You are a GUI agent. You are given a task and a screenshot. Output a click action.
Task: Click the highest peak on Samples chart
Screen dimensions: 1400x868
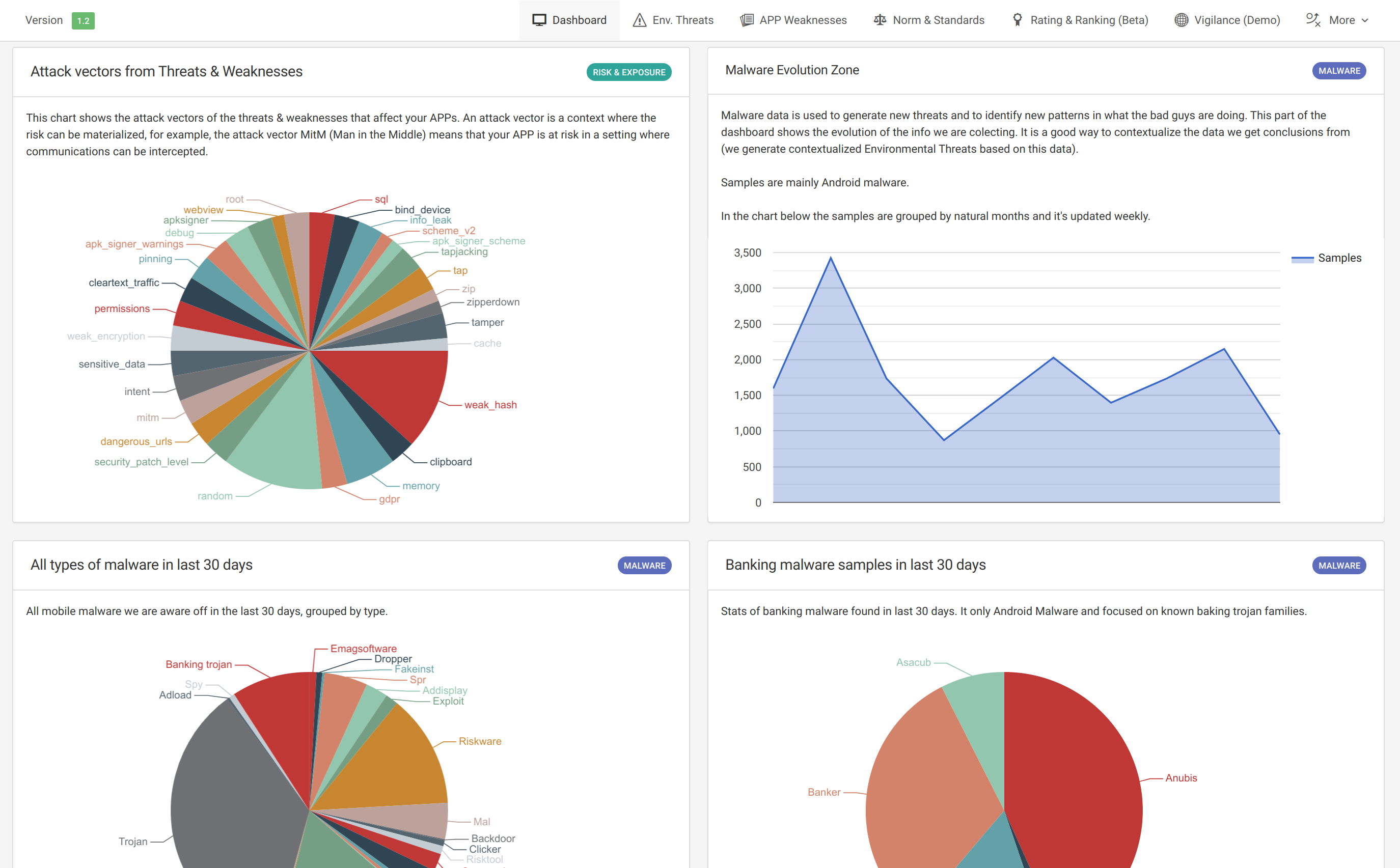pyautogui.click(x=830, y=258)
